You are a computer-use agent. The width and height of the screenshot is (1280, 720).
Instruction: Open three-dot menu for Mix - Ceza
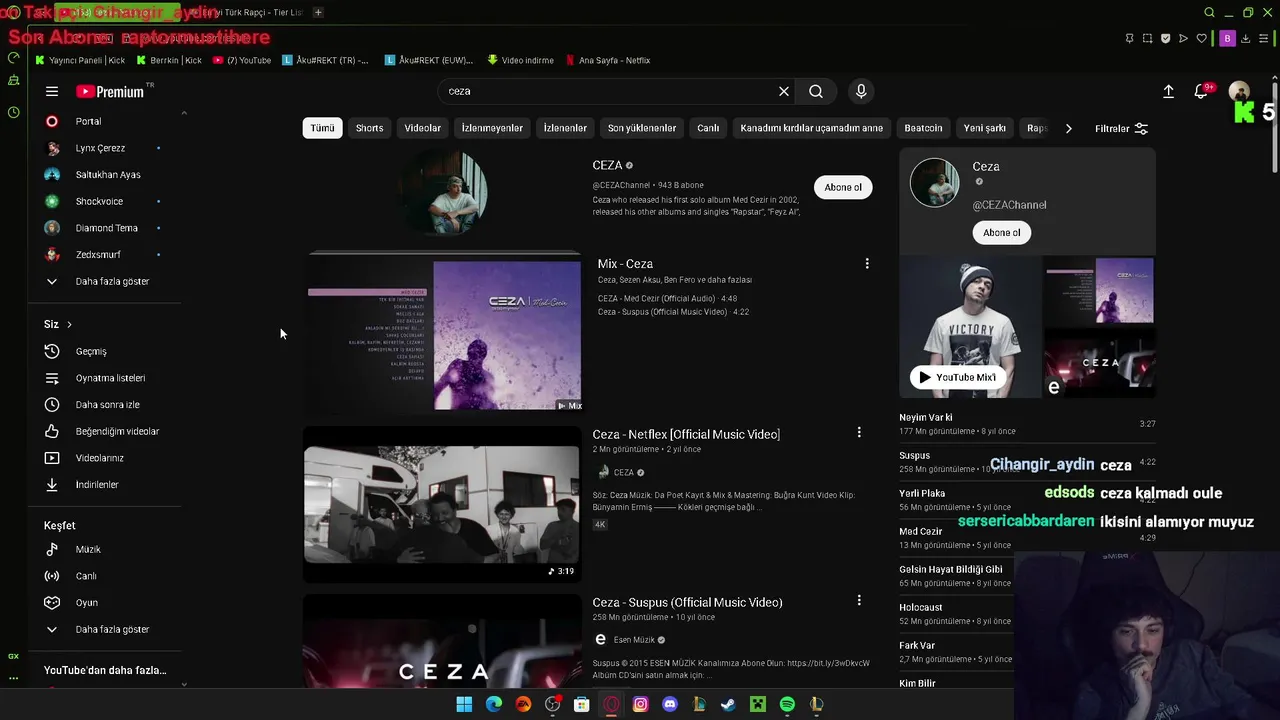[x=867, y=264]
